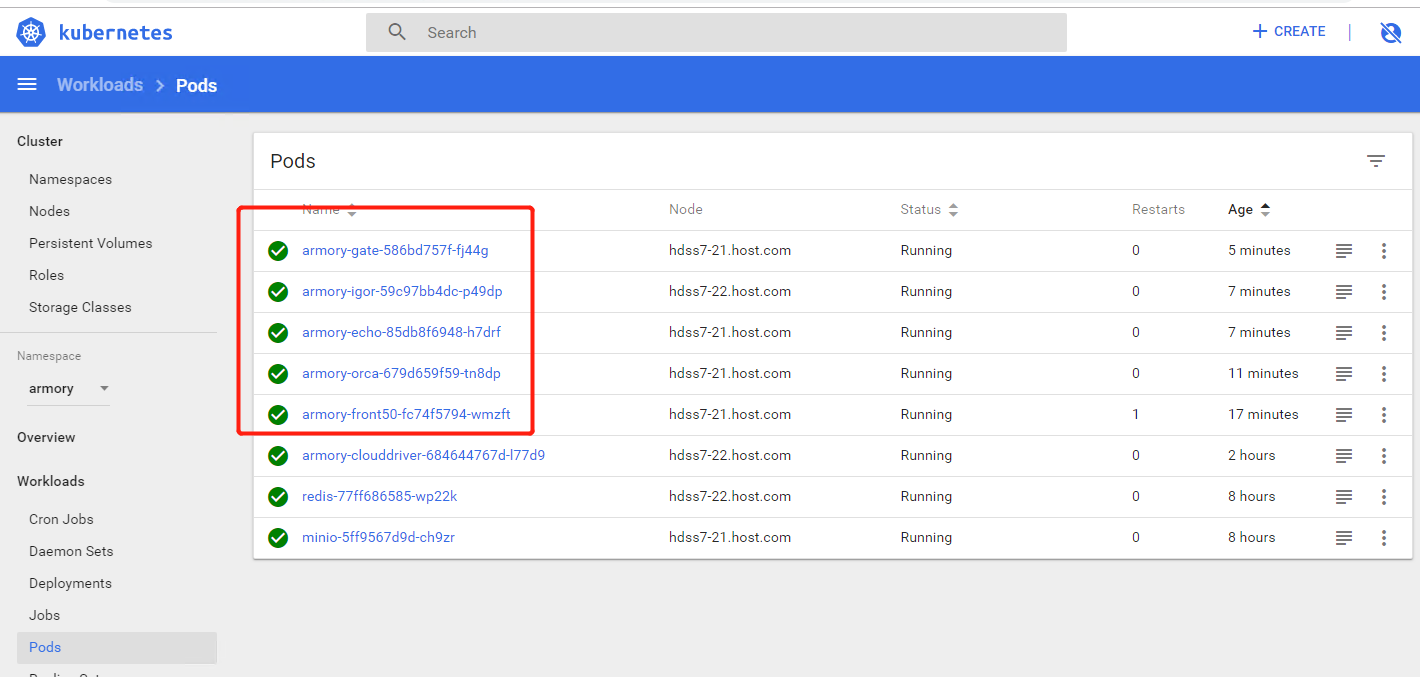The image size is (1420, 677).
Task: Open logs icon for armory-clouddriver pod
Action: [x=1344, y=456]
